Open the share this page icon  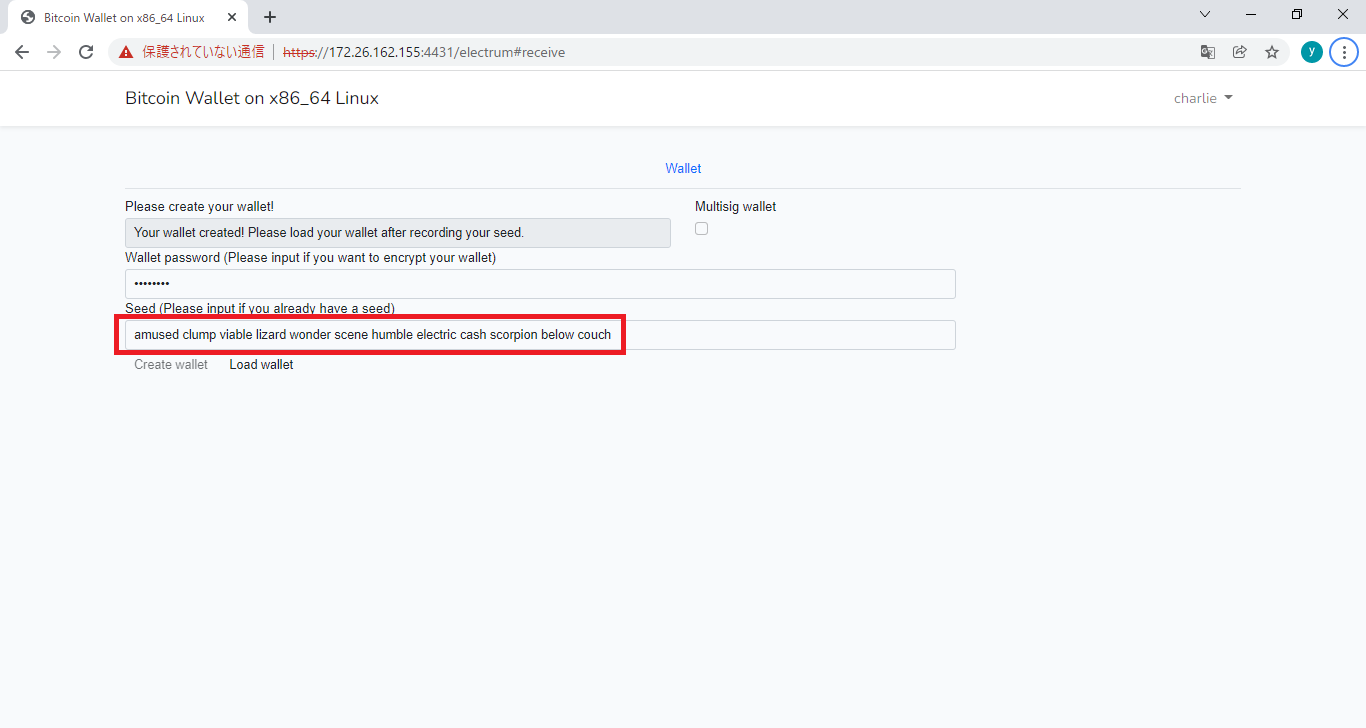pos(1239,51)
